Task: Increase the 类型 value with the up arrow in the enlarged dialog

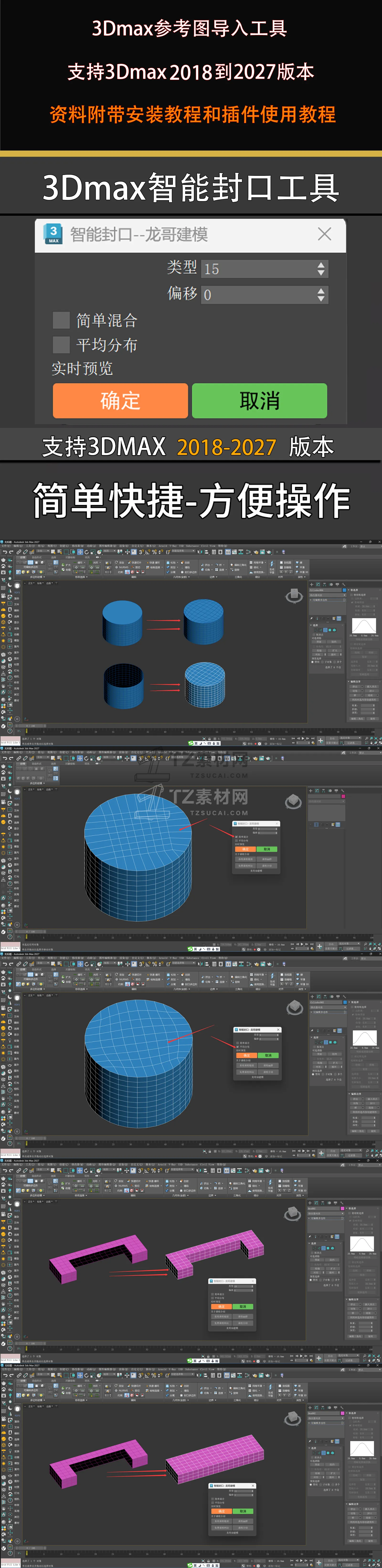Action: tap(321, 265)
